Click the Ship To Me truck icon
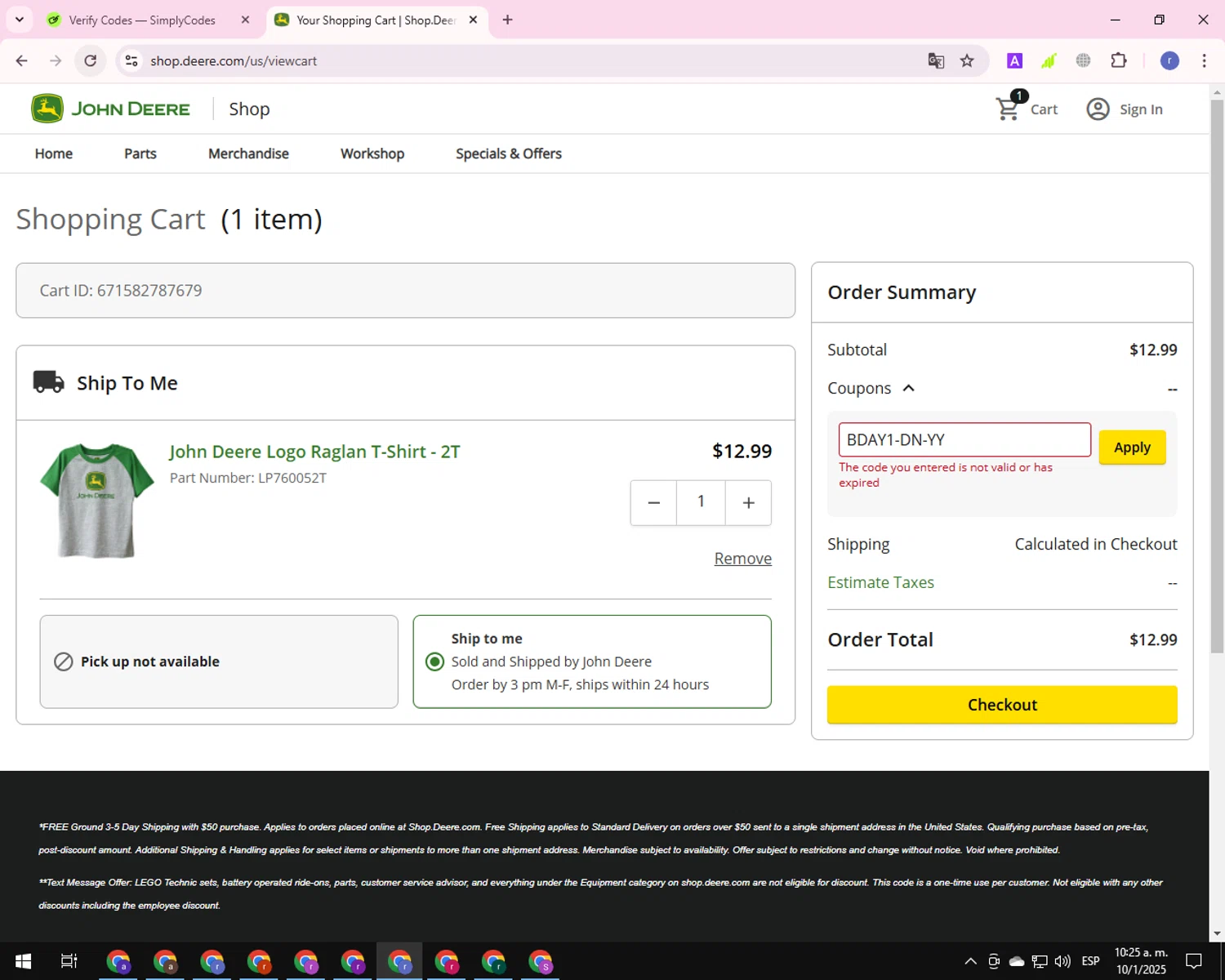This screenshot has width=1225, height=980. pyautogui.click(x=48, y=382)
